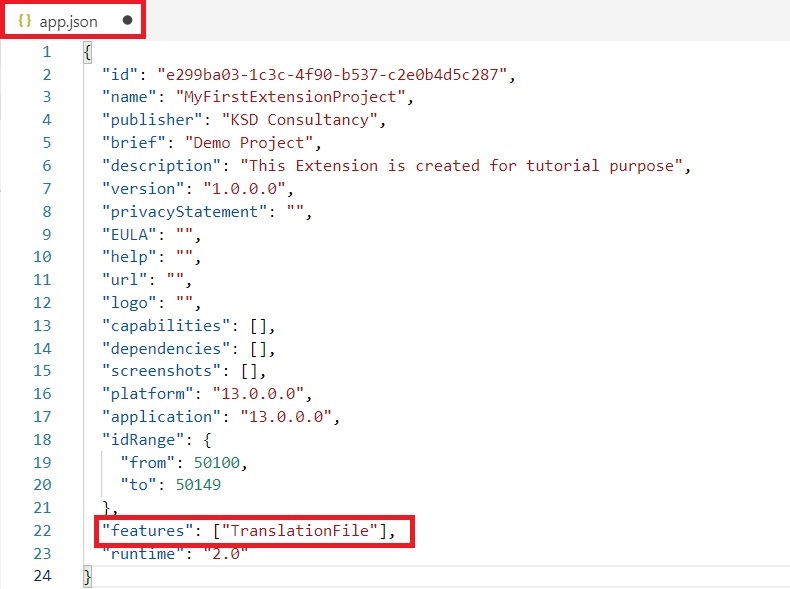
Task: Click line number 22 in the gutter
Action: pyautogui.click(x=42, y=531)
